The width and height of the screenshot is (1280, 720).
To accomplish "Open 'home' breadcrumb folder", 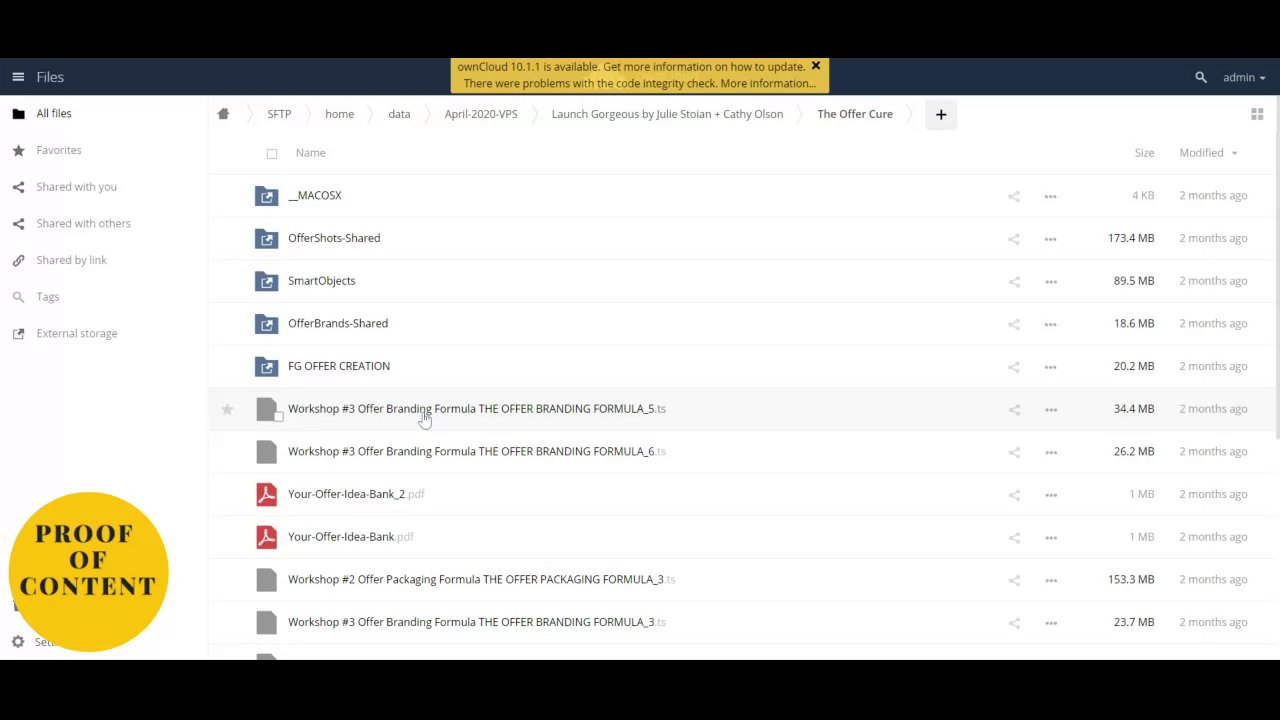I will pyautogui.click(x=339, y=114).
